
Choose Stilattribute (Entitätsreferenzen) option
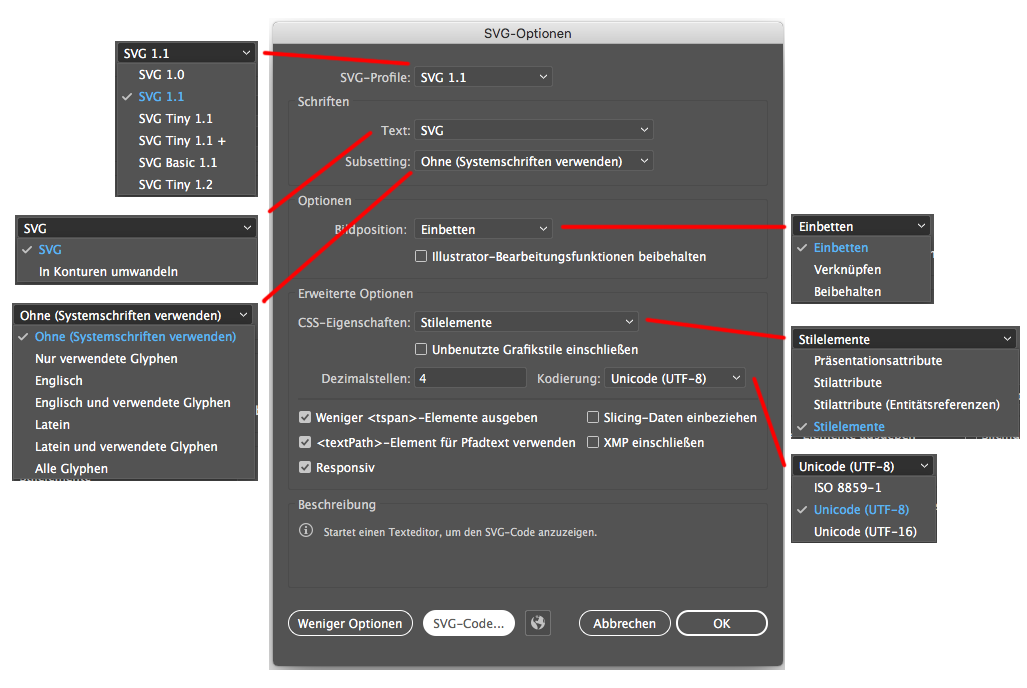(x=905, y=404)
